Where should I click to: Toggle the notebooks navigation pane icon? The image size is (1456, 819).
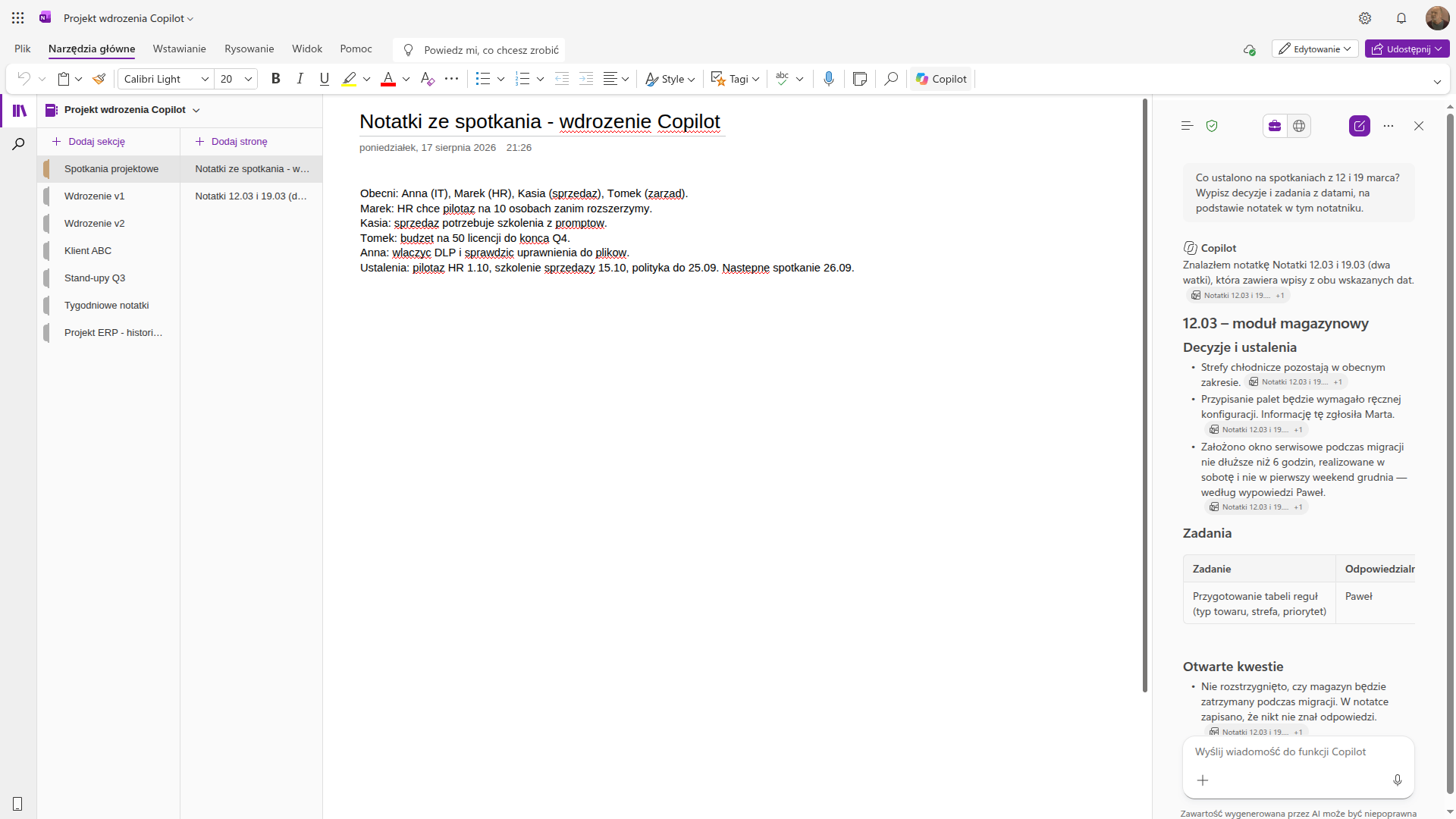(x=20, y=111)
